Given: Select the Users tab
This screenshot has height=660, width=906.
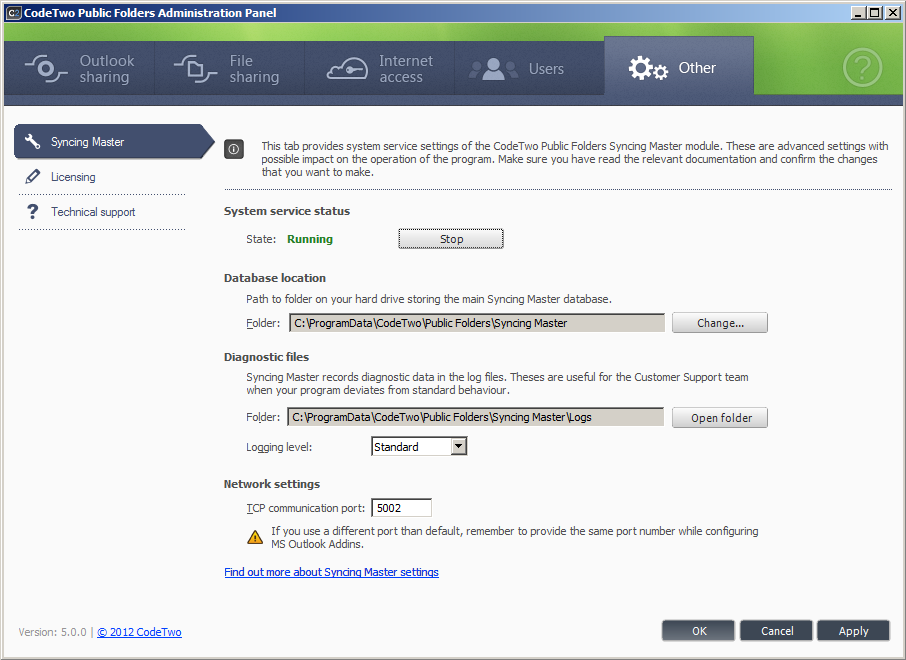Looking at the screenshot, I should 529,68.
